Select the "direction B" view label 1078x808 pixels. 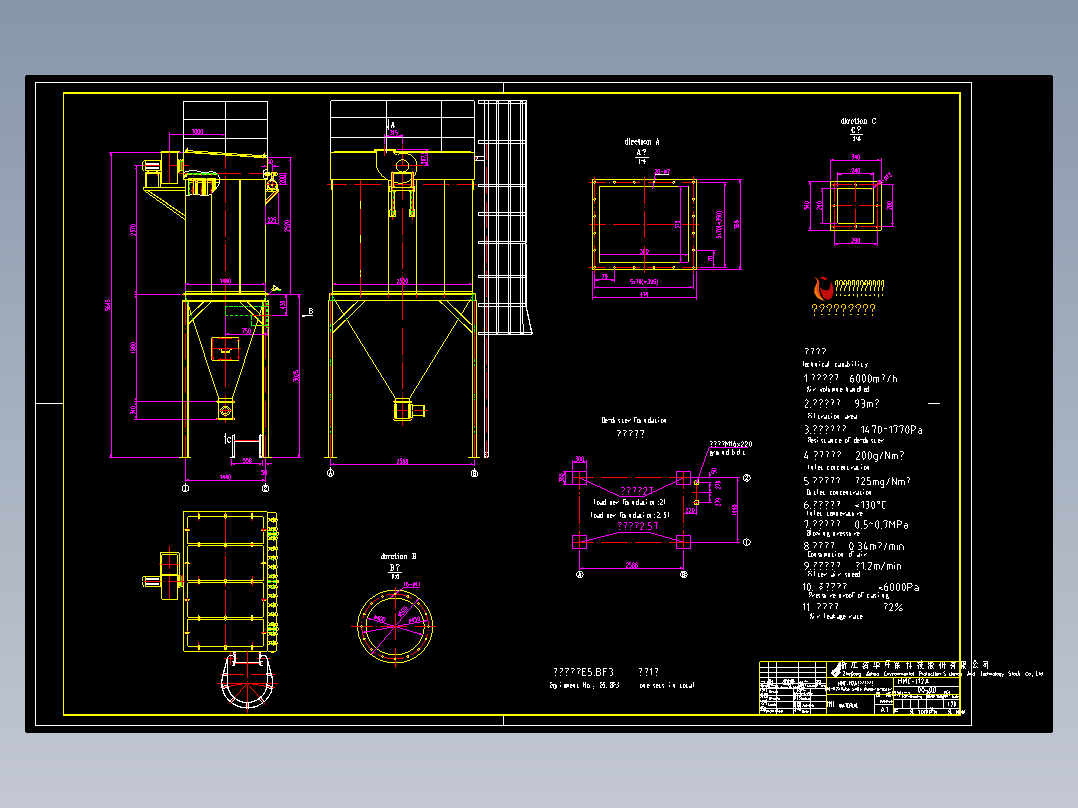tap(398, 556)
